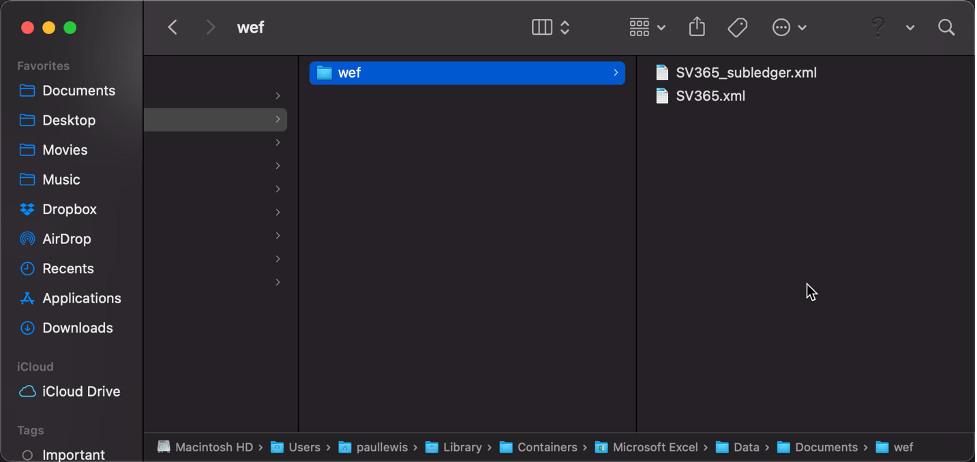Select iCloud Drive in the sidebar
Image resolution: width=977 pixels, height=462 pixels.
tap(81, 391)
